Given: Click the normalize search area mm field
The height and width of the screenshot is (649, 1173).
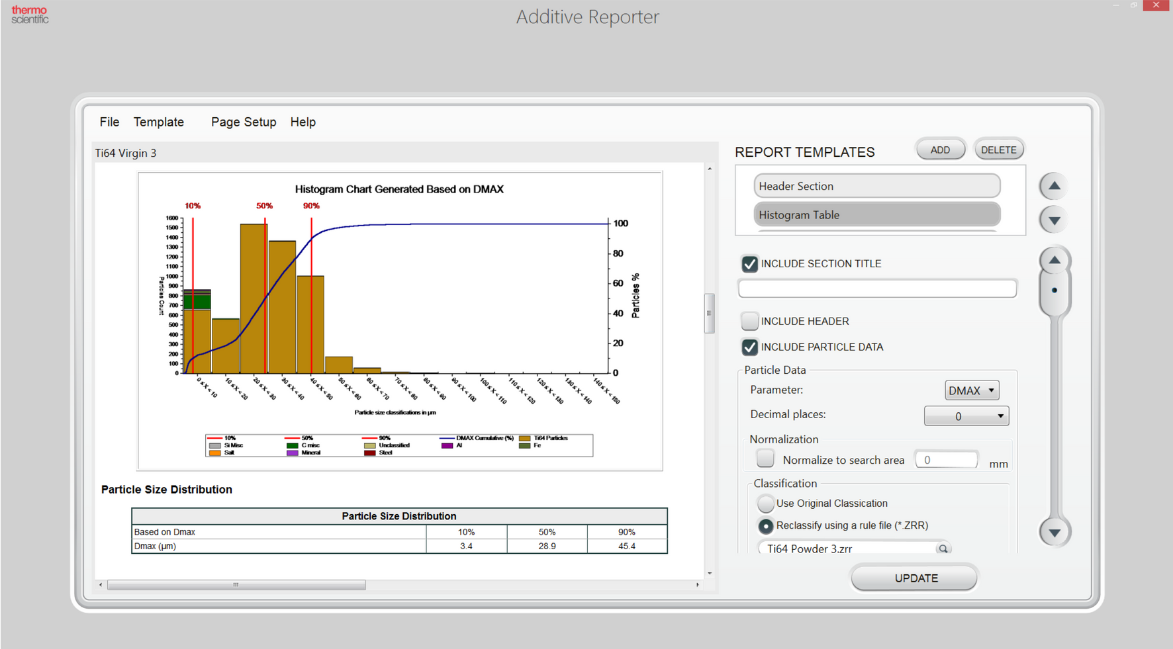Looking at the screenshot, I should point(946,460).
